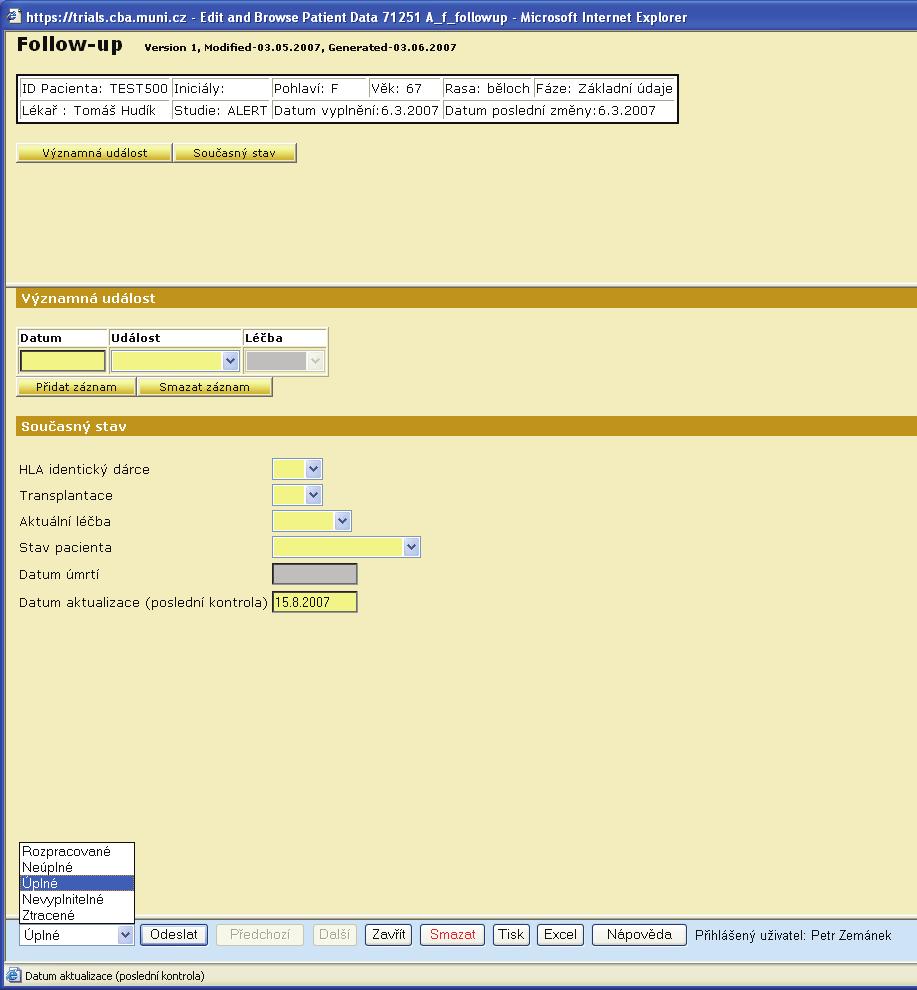Viewport: 917px width, 990px height.
Task: Click the Léčba column header
Action: click(285, 338)
